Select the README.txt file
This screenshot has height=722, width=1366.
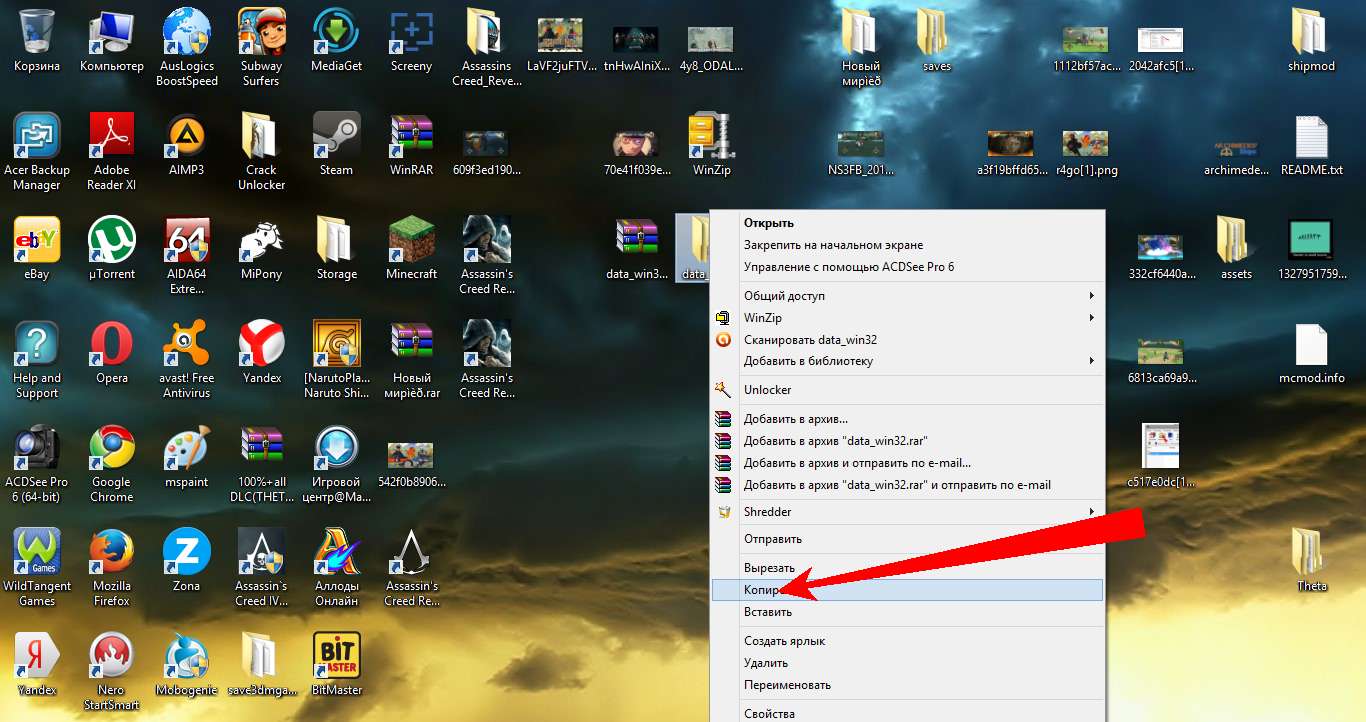pyautogui.click(x=1311, y=136)
